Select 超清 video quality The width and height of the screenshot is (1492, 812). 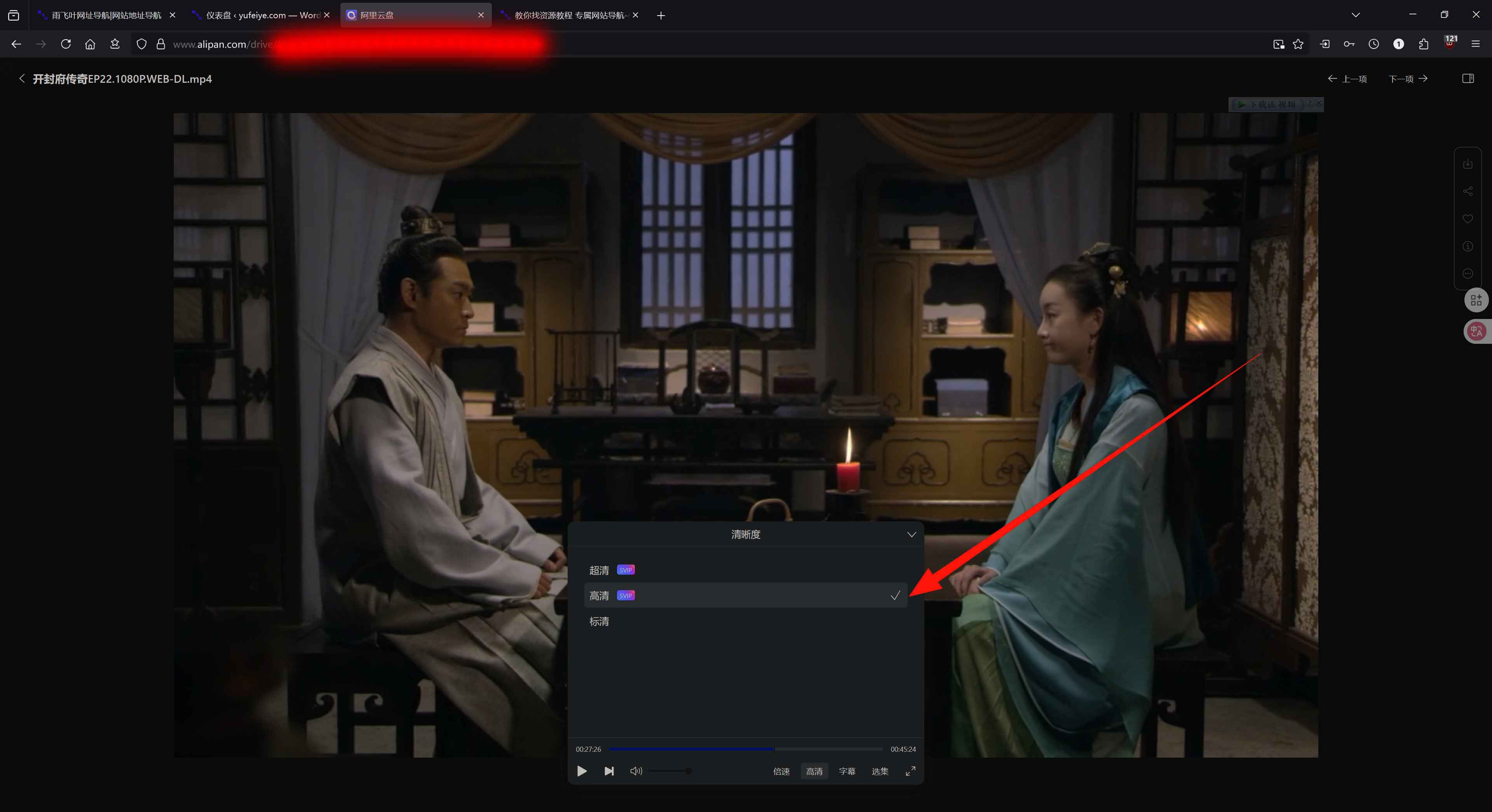(746, 570)
